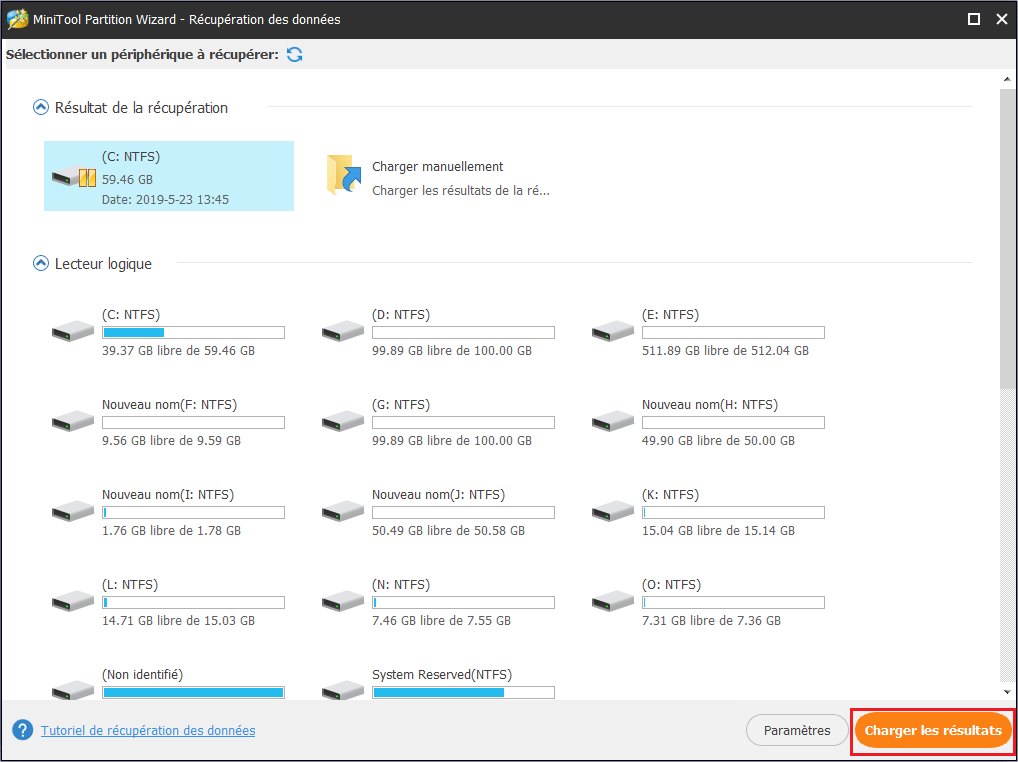Select the Non identifié drive icon
Image resolution: width=1018 pixels, height=762 pixels.
(x=73, y=689)
